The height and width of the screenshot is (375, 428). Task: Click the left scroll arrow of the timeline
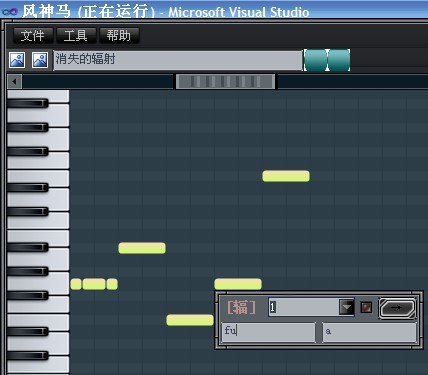[14, 82]
